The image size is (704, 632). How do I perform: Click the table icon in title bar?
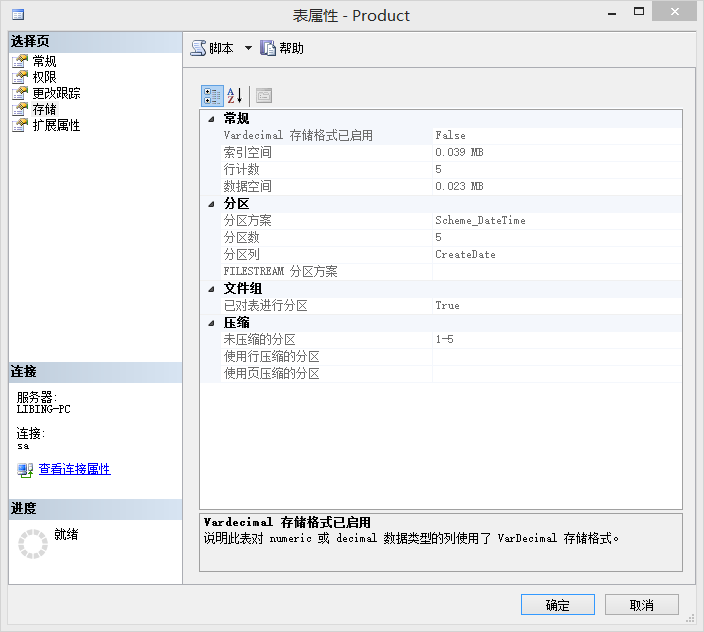point(18,15)
